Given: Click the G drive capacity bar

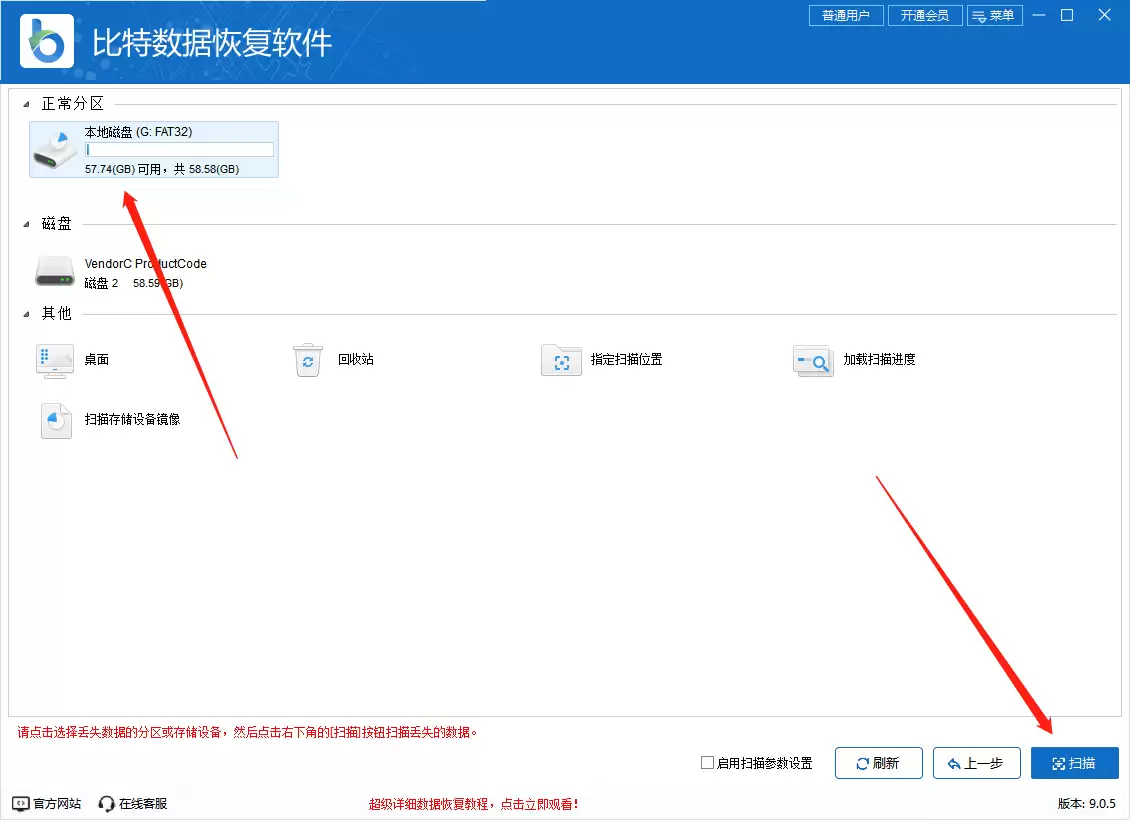Looking at the screenshot, I should (x=179, y=149).
